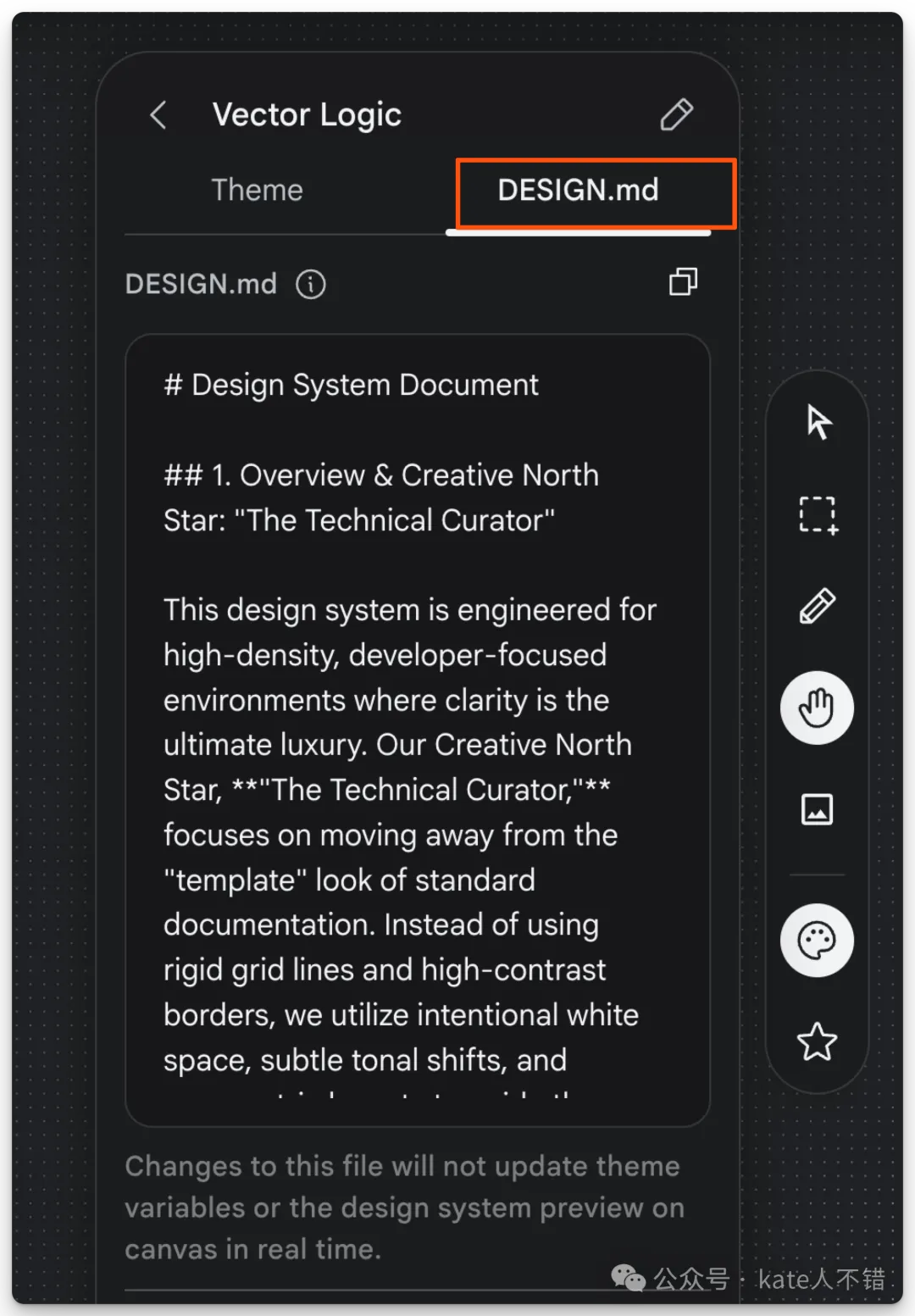Choose the dashed marquee selection tool
This screenshot has width=915, height=1316.
pos(818,514)
